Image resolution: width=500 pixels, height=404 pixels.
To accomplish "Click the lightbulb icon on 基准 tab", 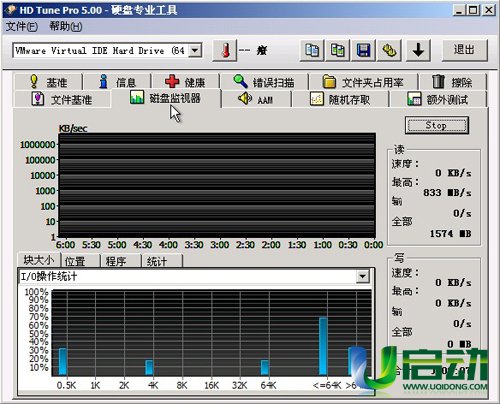I will [x=34, y=81].
